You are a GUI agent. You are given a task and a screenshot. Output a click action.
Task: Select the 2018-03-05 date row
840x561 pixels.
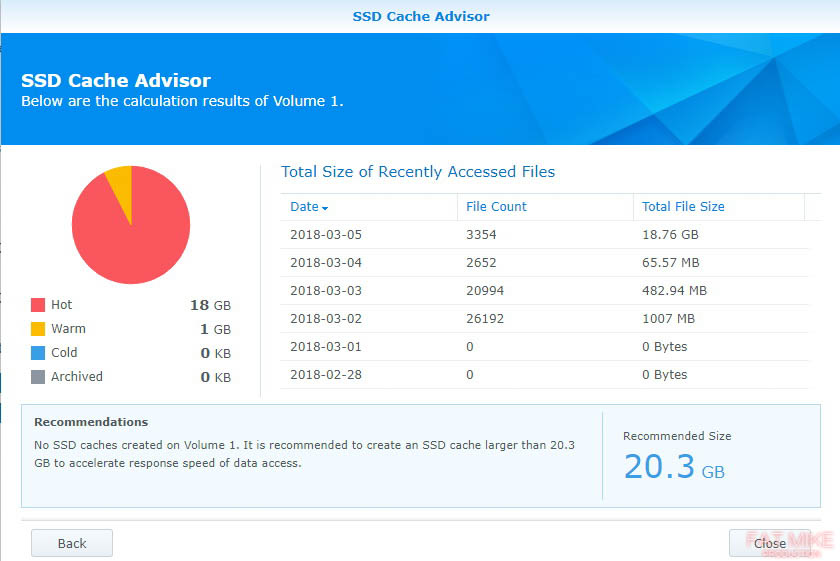click(x=544, y=235)
